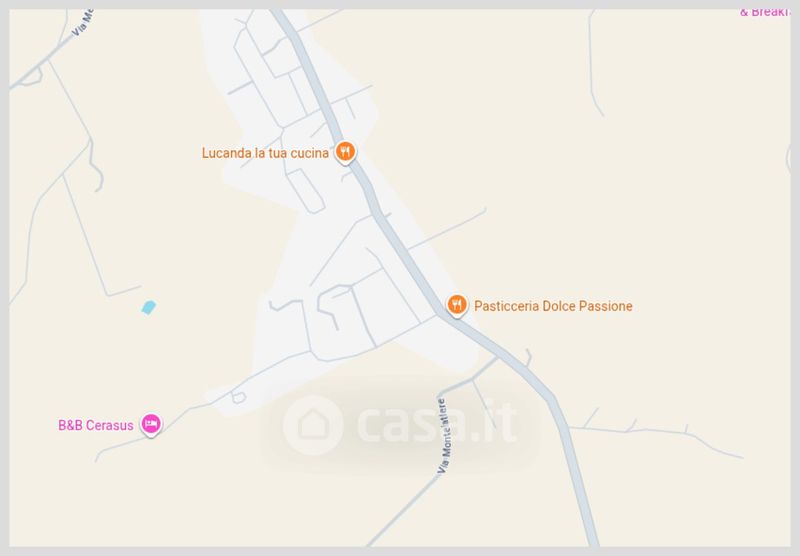Screen dimensions: 800x556
Task: Open the Lucanda la tua cucina text label
Action: [265, 153]
